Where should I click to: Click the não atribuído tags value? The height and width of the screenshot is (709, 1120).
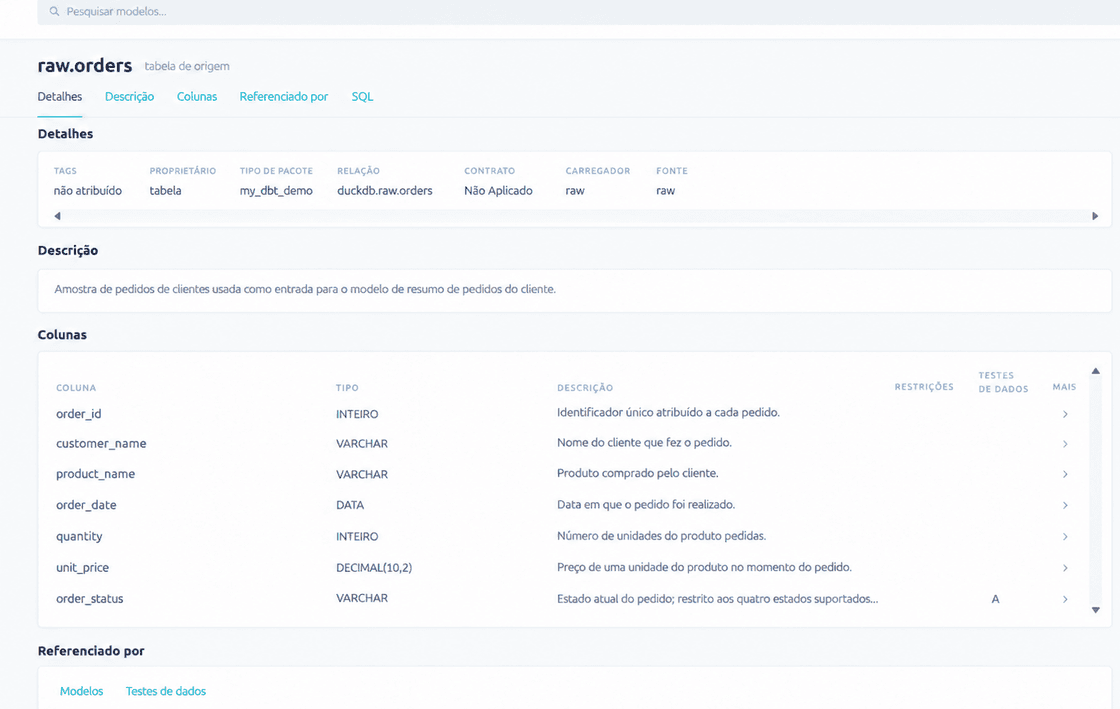click(88, 191)
